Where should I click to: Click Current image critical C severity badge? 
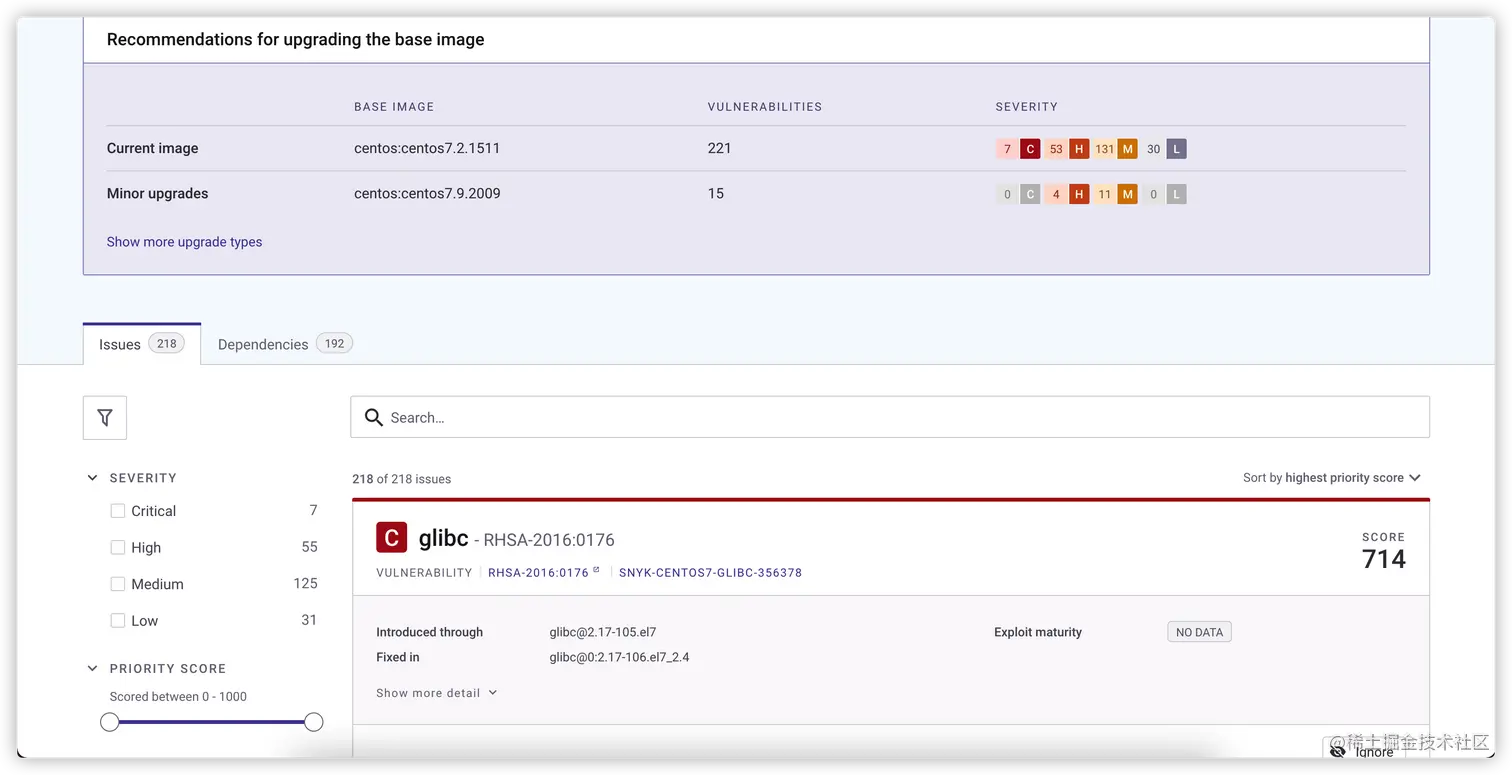pyautogui.click(x=1030, y=149)
